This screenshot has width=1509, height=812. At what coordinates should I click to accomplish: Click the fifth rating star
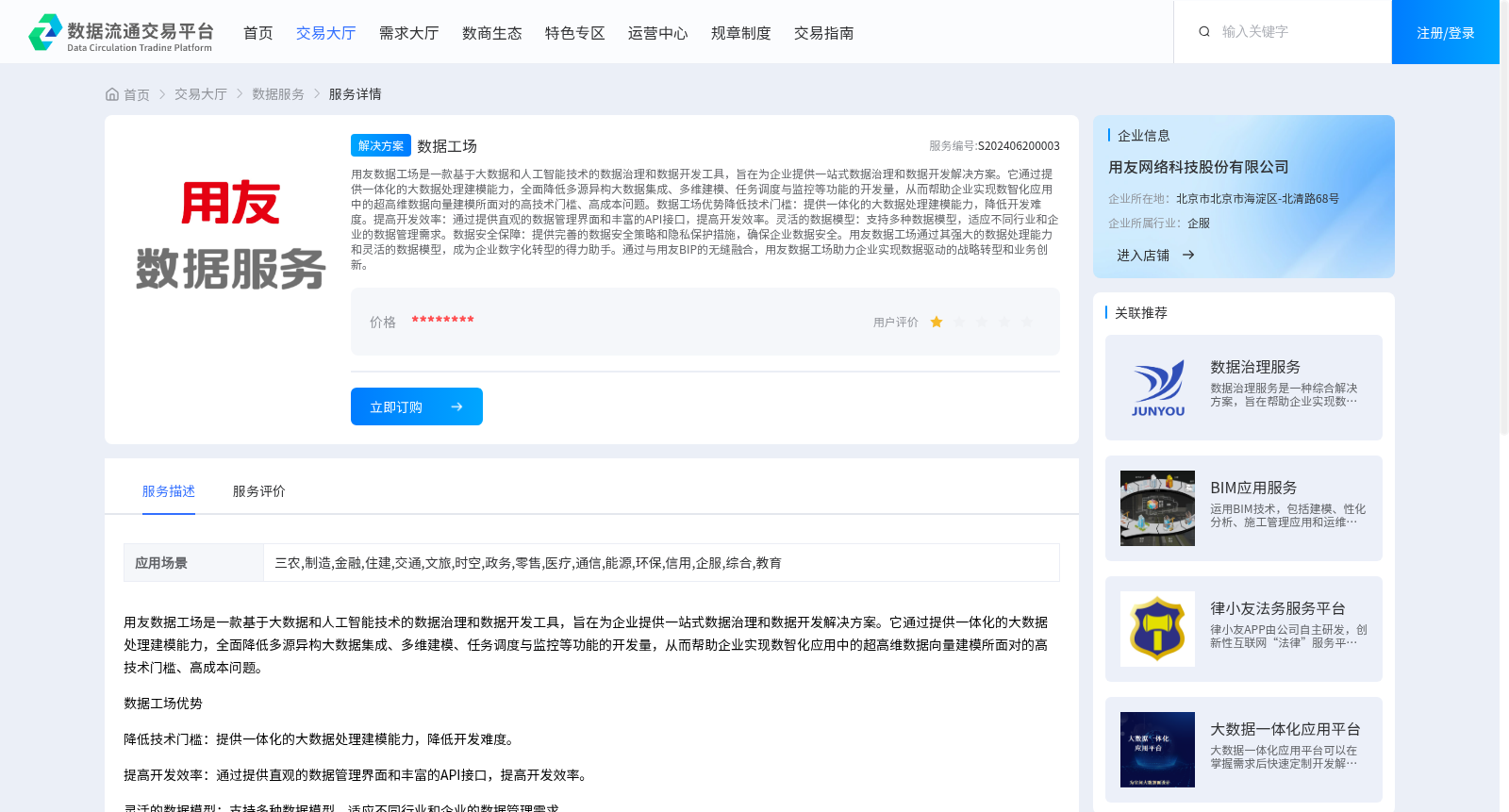click(x=1027, y=323)
